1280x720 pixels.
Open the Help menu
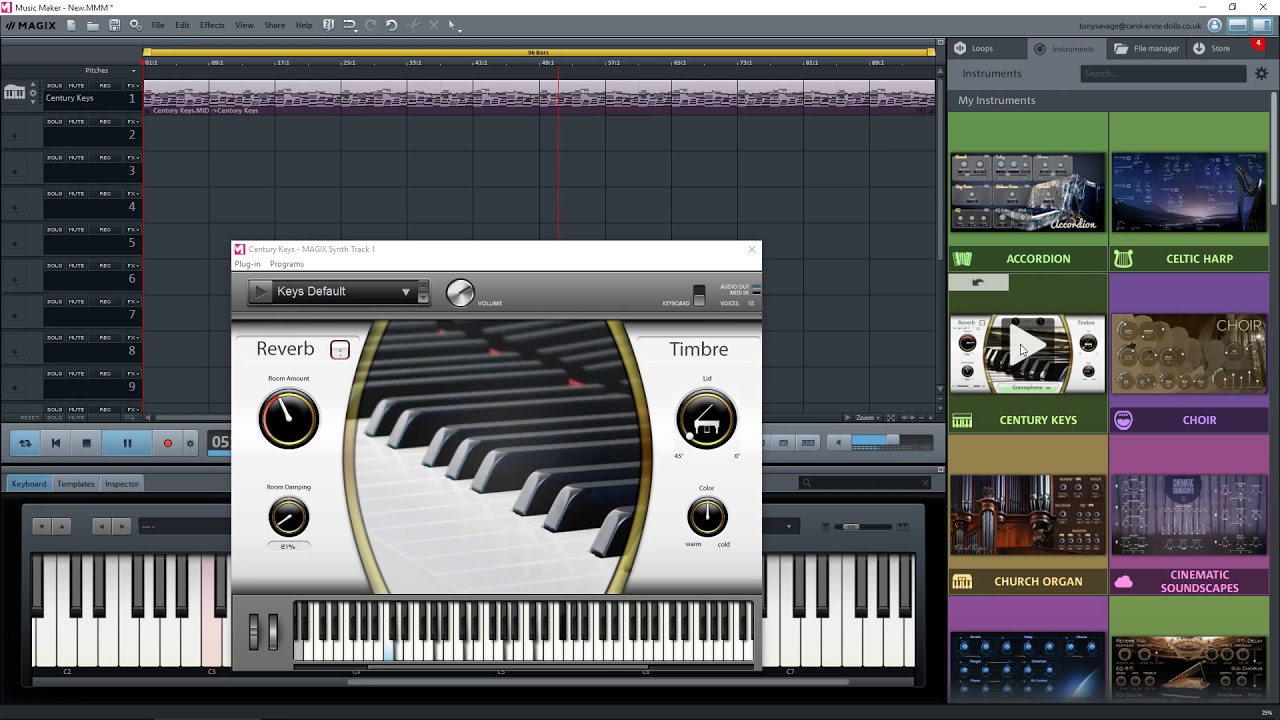[x=304, y=25]
